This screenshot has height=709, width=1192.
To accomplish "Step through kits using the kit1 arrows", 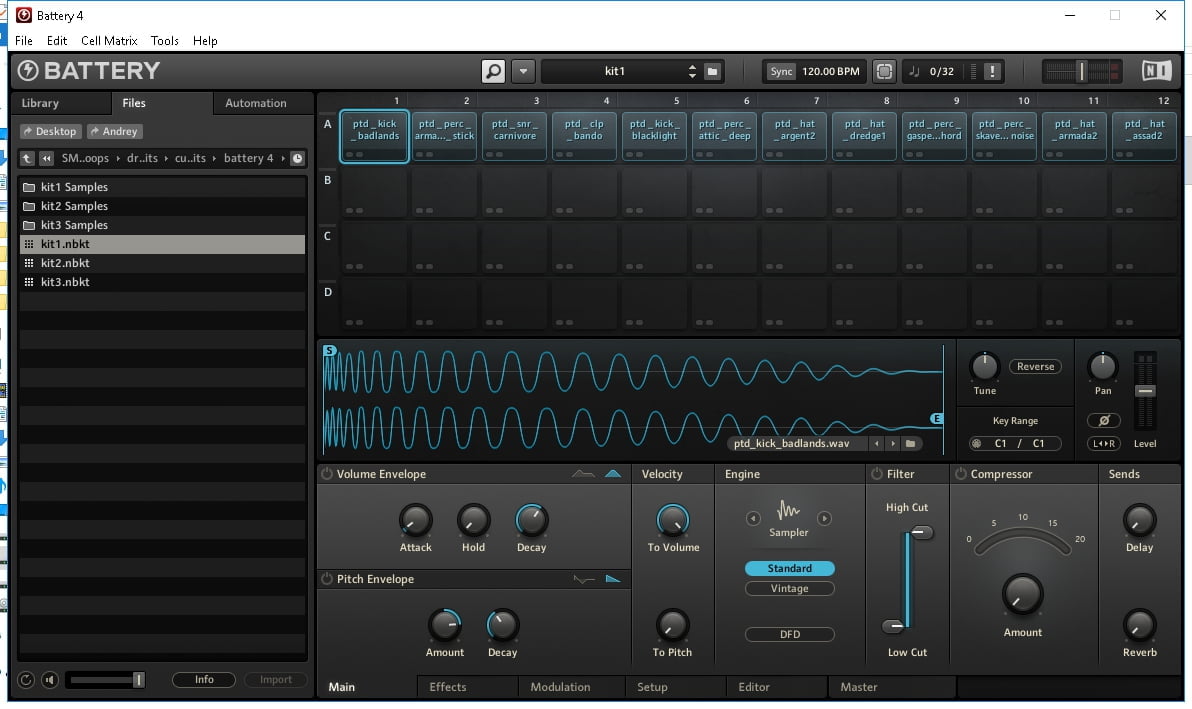I will tap(692, 71).
